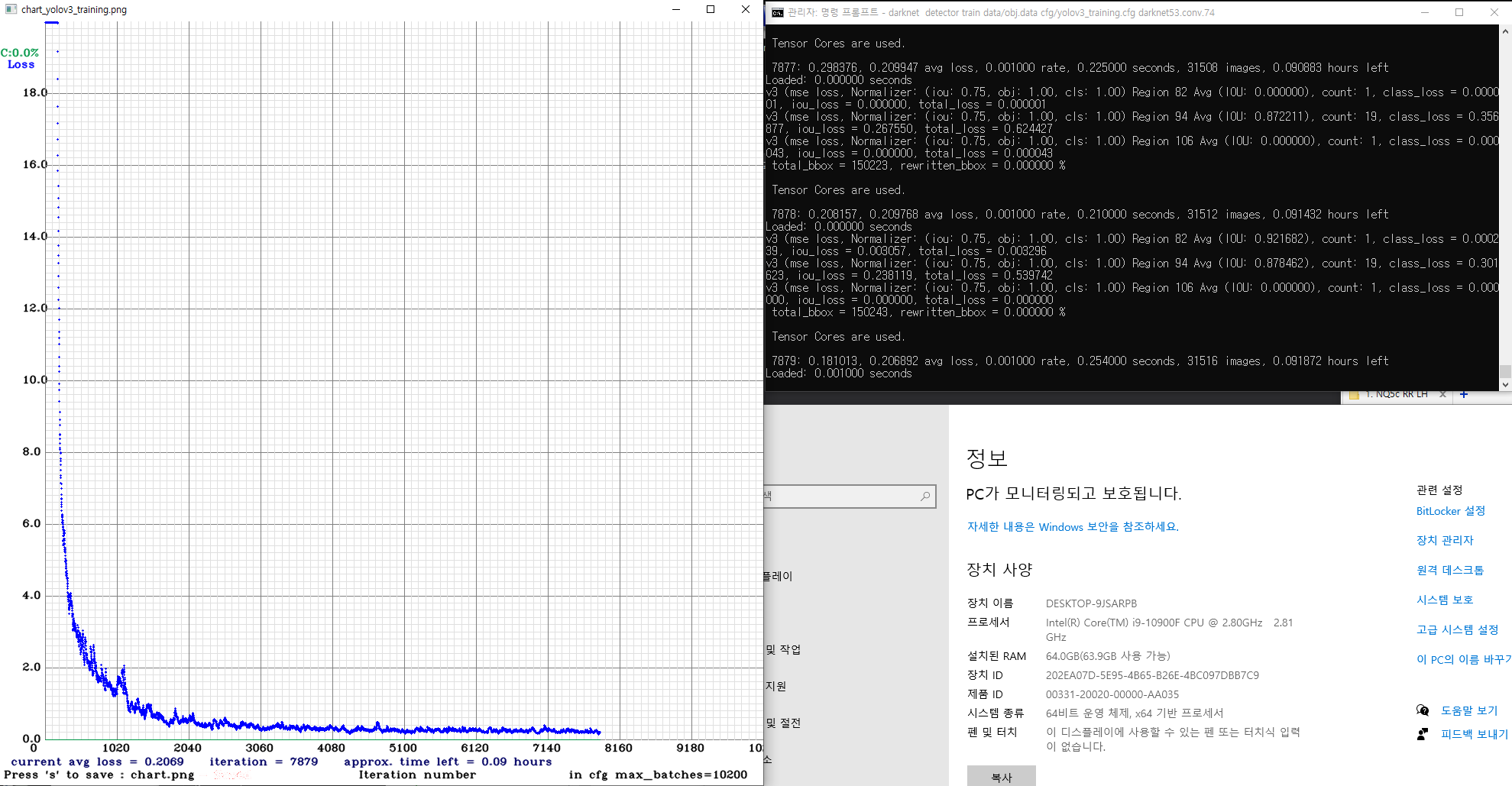Viewport: 1512px width, 786px height.
Task: Click the 'current avg loss = 0.2069' text
Action: tap(97, 762)
